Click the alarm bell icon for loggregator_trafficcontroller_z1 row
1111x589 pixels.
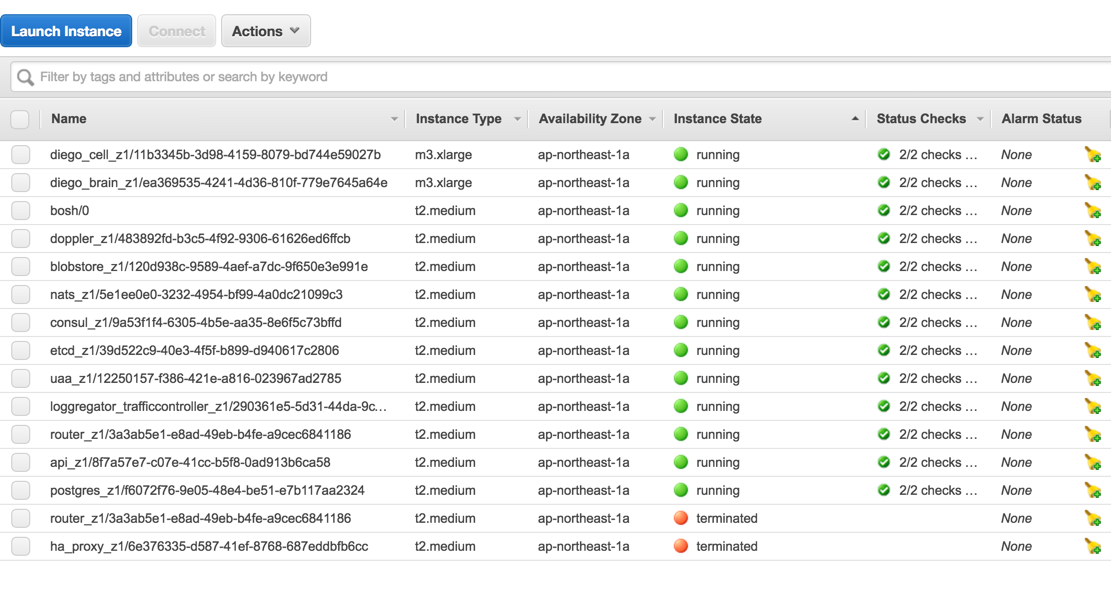click(x=1093, y=407)
